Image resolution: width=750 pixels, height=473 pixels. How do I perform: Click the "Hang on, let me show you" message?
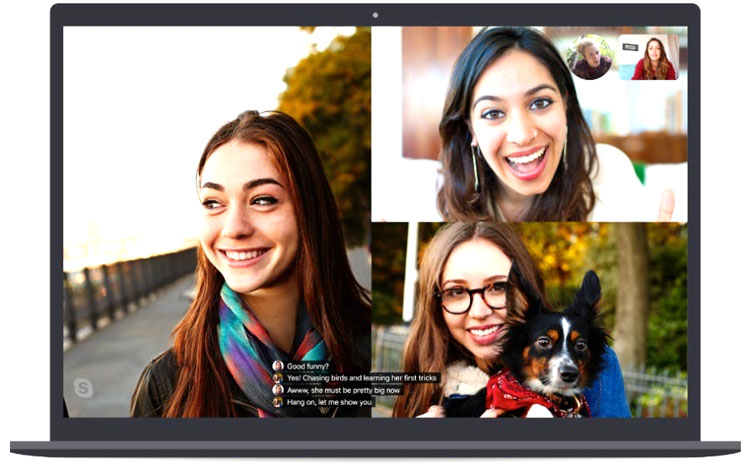click(x=329, y=402)
